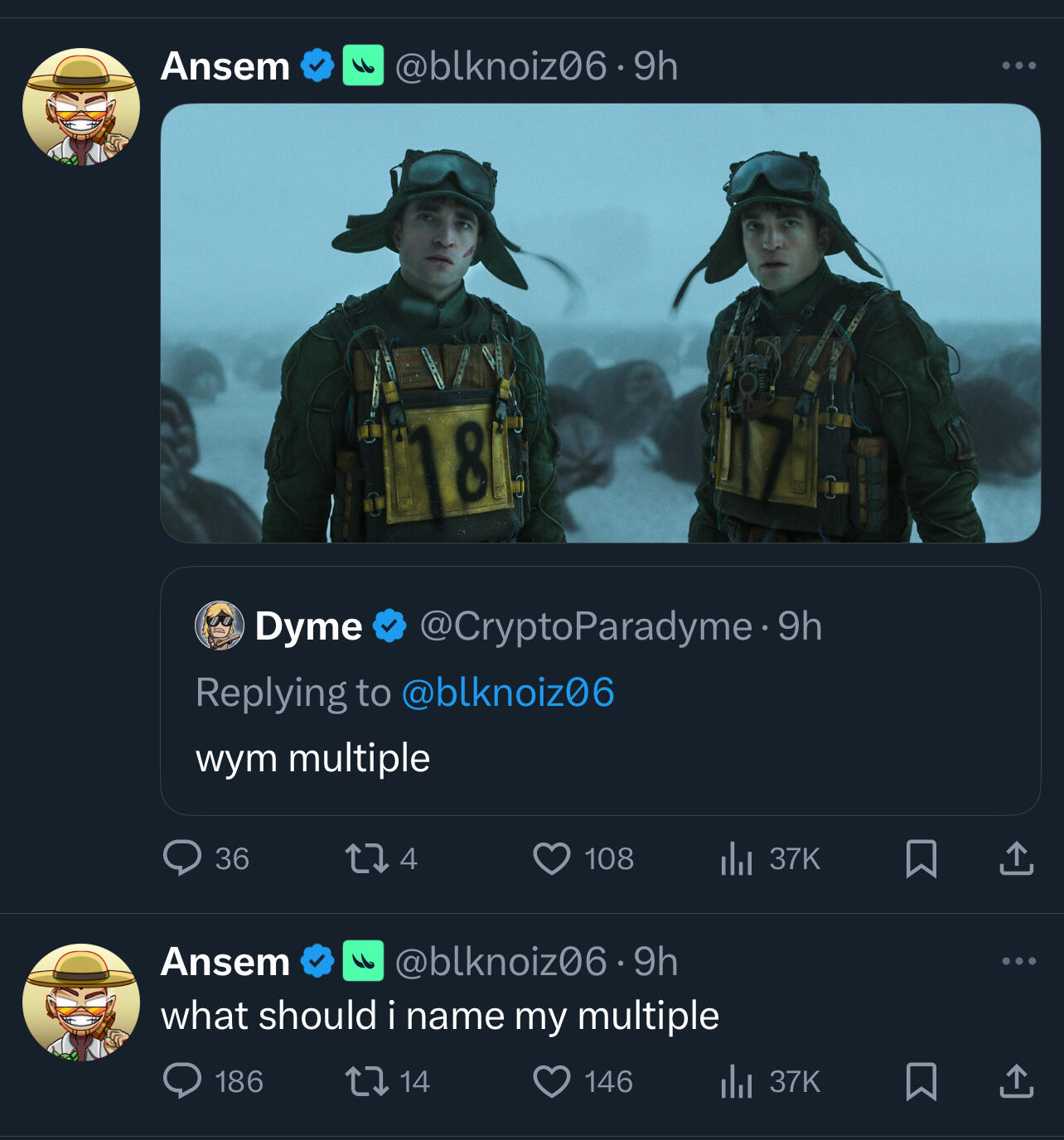
Task: Repost the tweet with 14 reposts
Action: pos(366,1081)
